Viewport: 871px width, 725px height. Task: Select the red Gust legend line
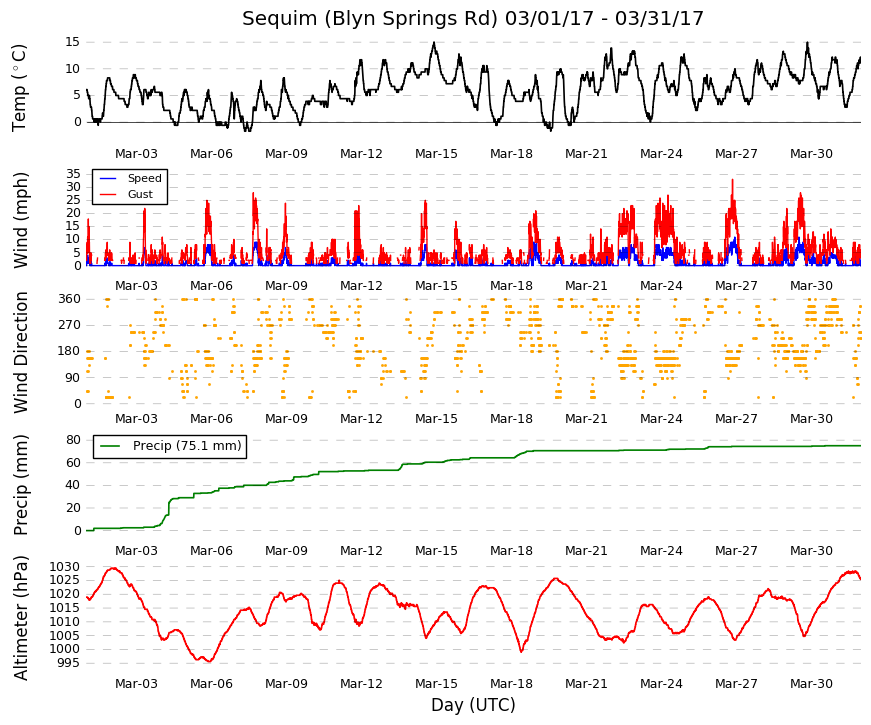[108, 194]
